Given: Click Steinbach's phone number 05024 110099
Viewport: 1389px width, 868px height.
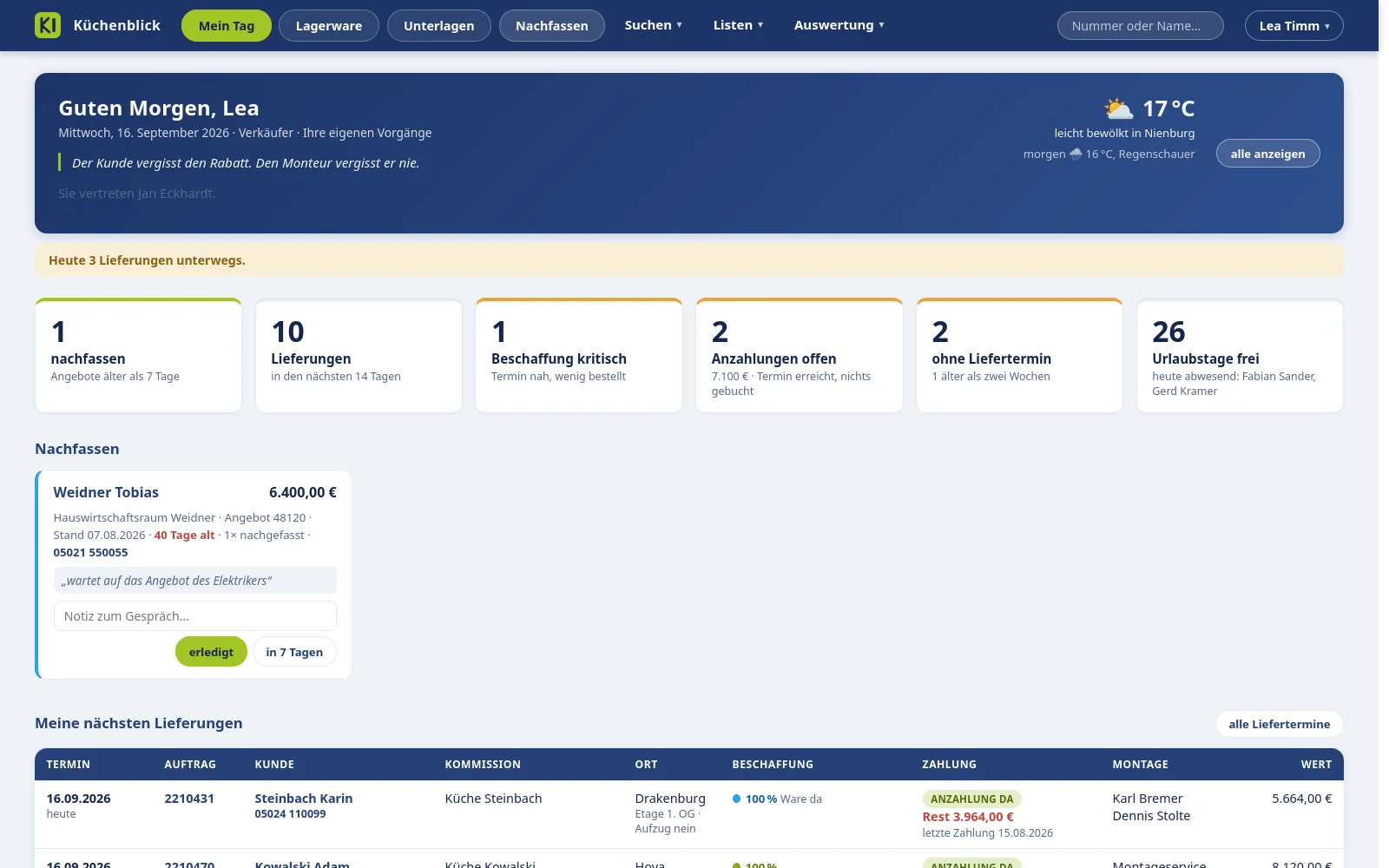Looking at the screenshot, I should click(290, 814).
